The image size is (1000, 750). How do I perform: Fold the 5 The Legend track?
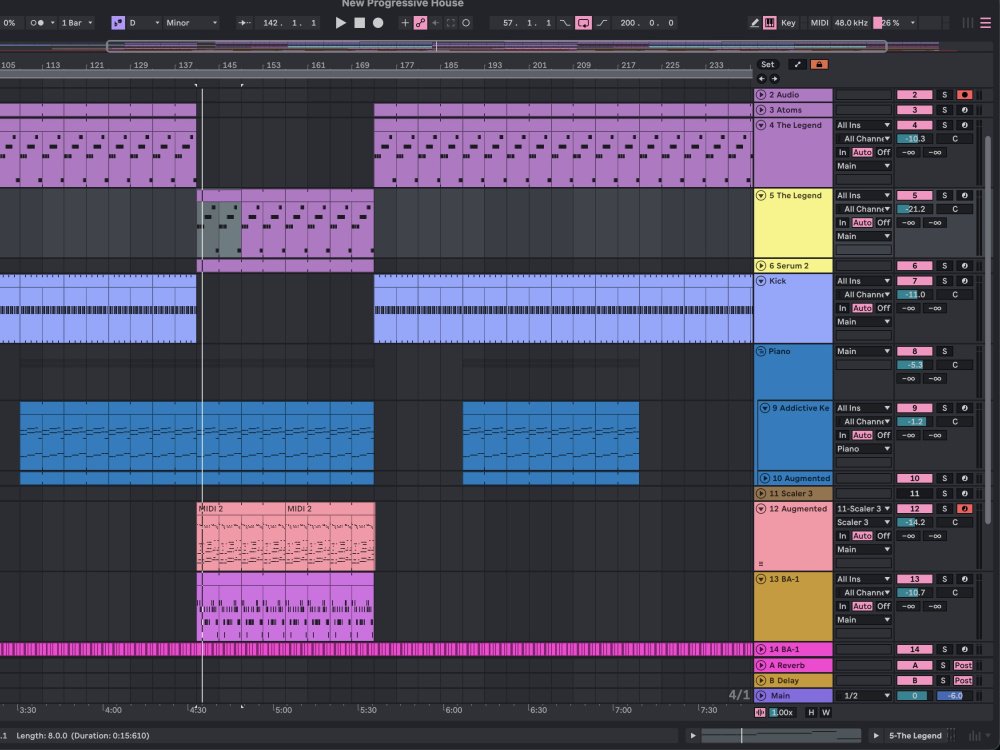[761, 195]
